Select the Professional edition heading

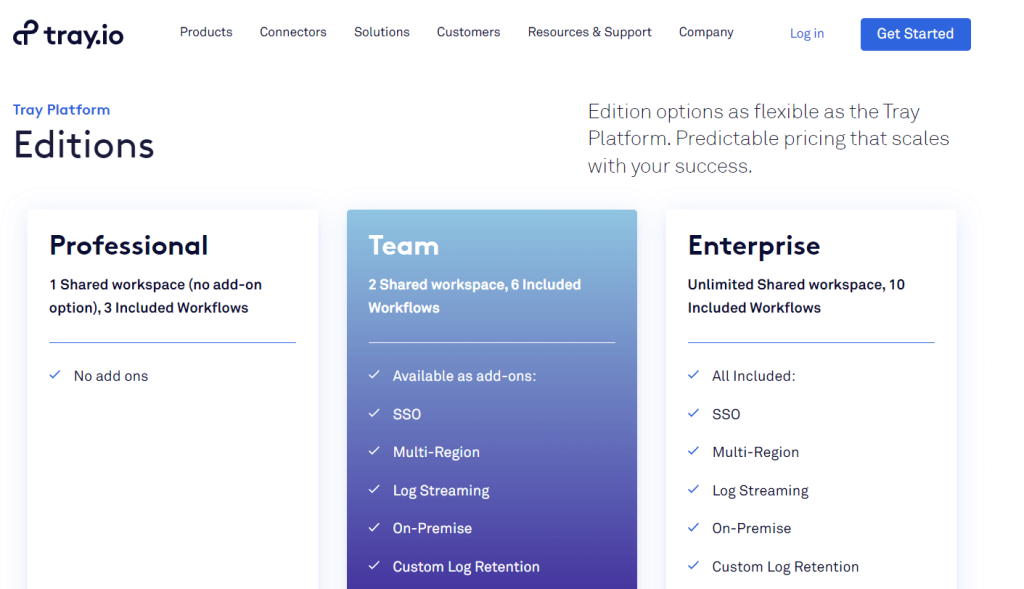[x=129, y=246]
